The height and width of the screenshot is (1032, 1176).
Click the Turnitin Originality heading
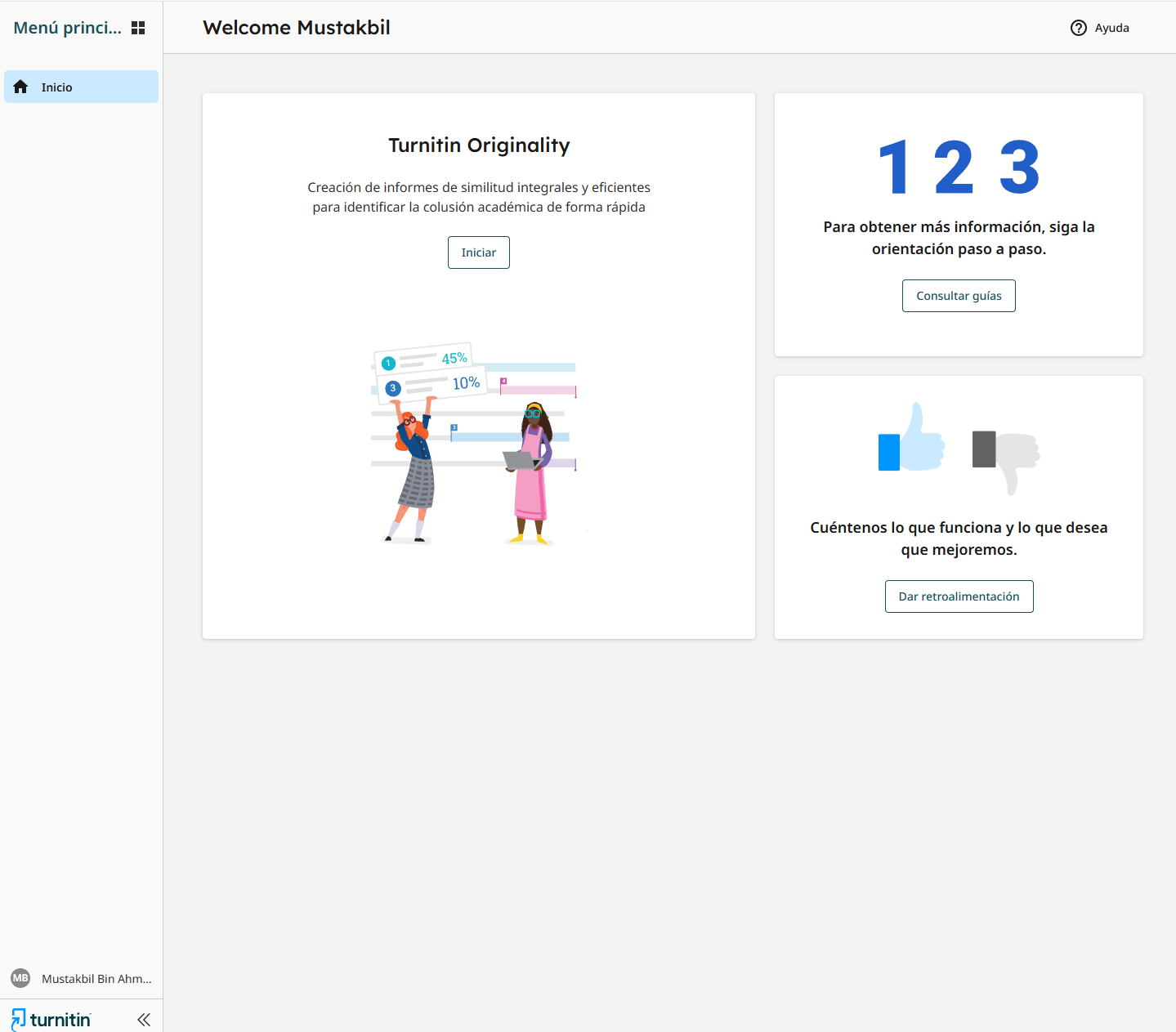click(x=479, y=145)
